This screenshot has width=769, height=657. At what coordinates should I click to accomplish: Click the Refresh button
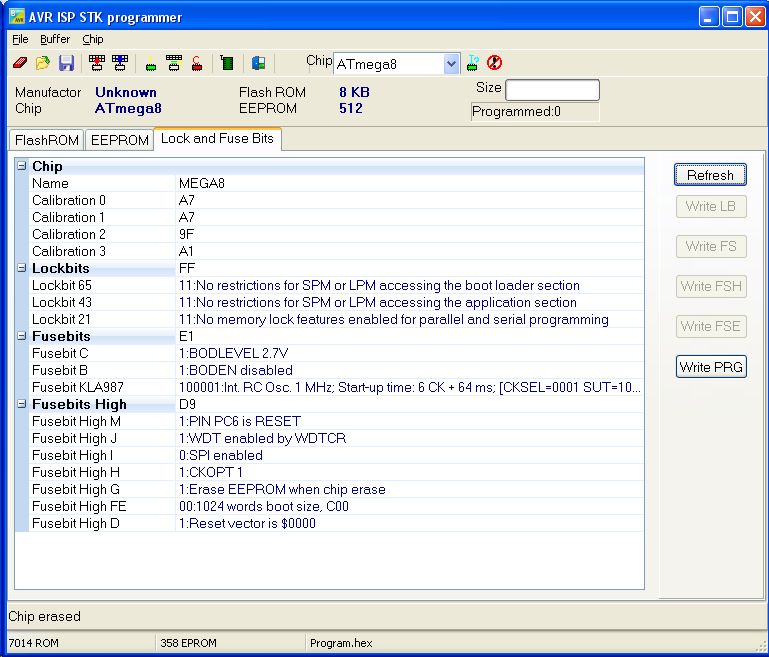[710, 175]
